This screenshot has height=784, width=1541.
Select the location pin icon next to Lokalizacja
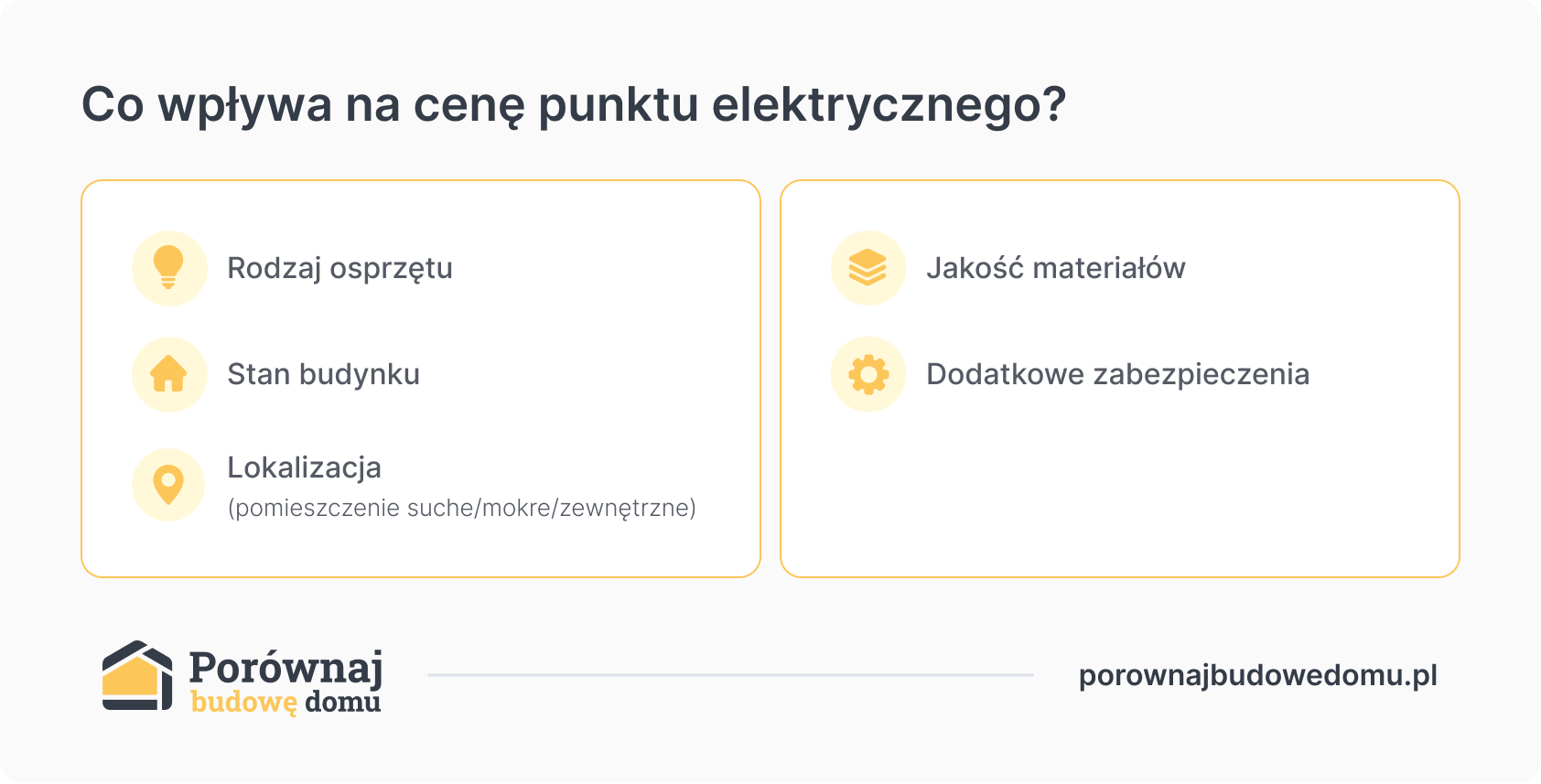point(168,485)
